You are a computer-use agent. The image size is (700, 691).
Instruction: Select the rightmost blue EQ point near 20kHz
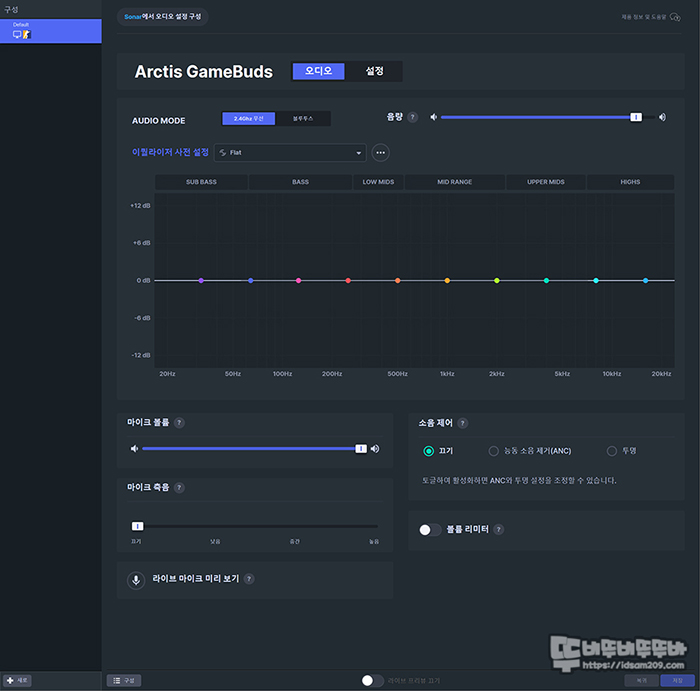pos(646,281)
